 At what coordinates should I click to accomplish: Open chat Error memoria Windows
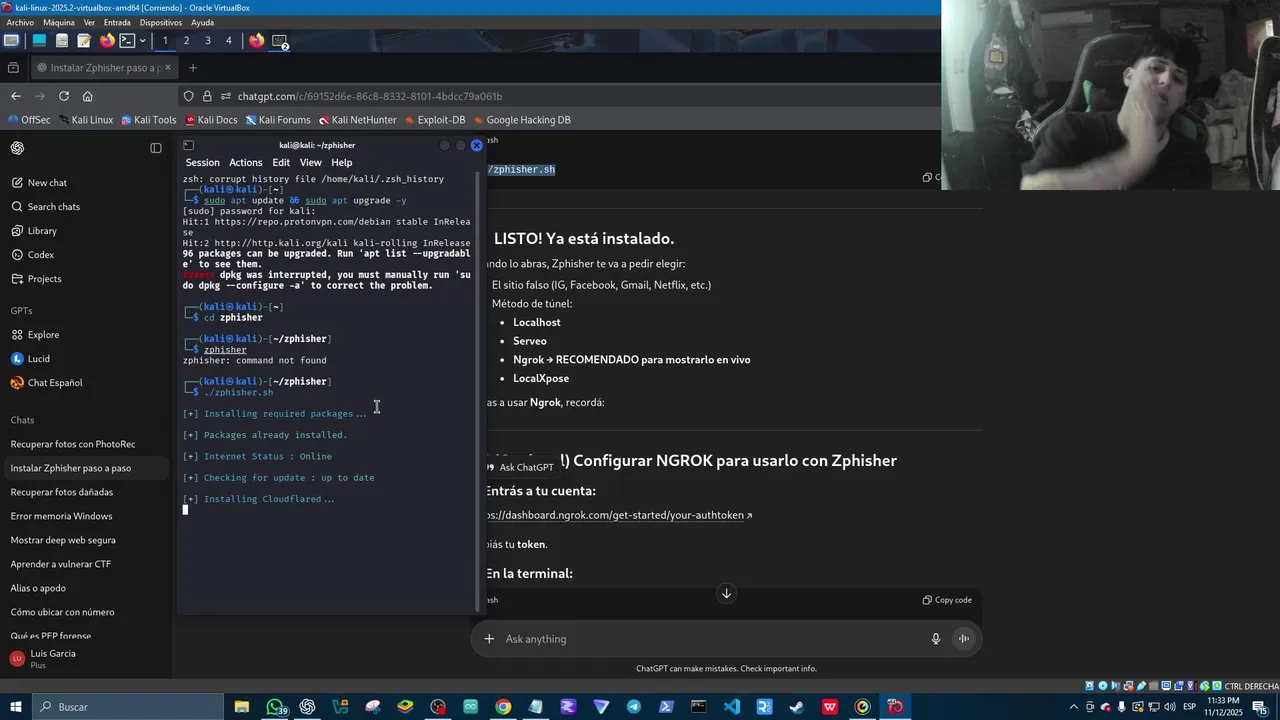pos(86,516)
